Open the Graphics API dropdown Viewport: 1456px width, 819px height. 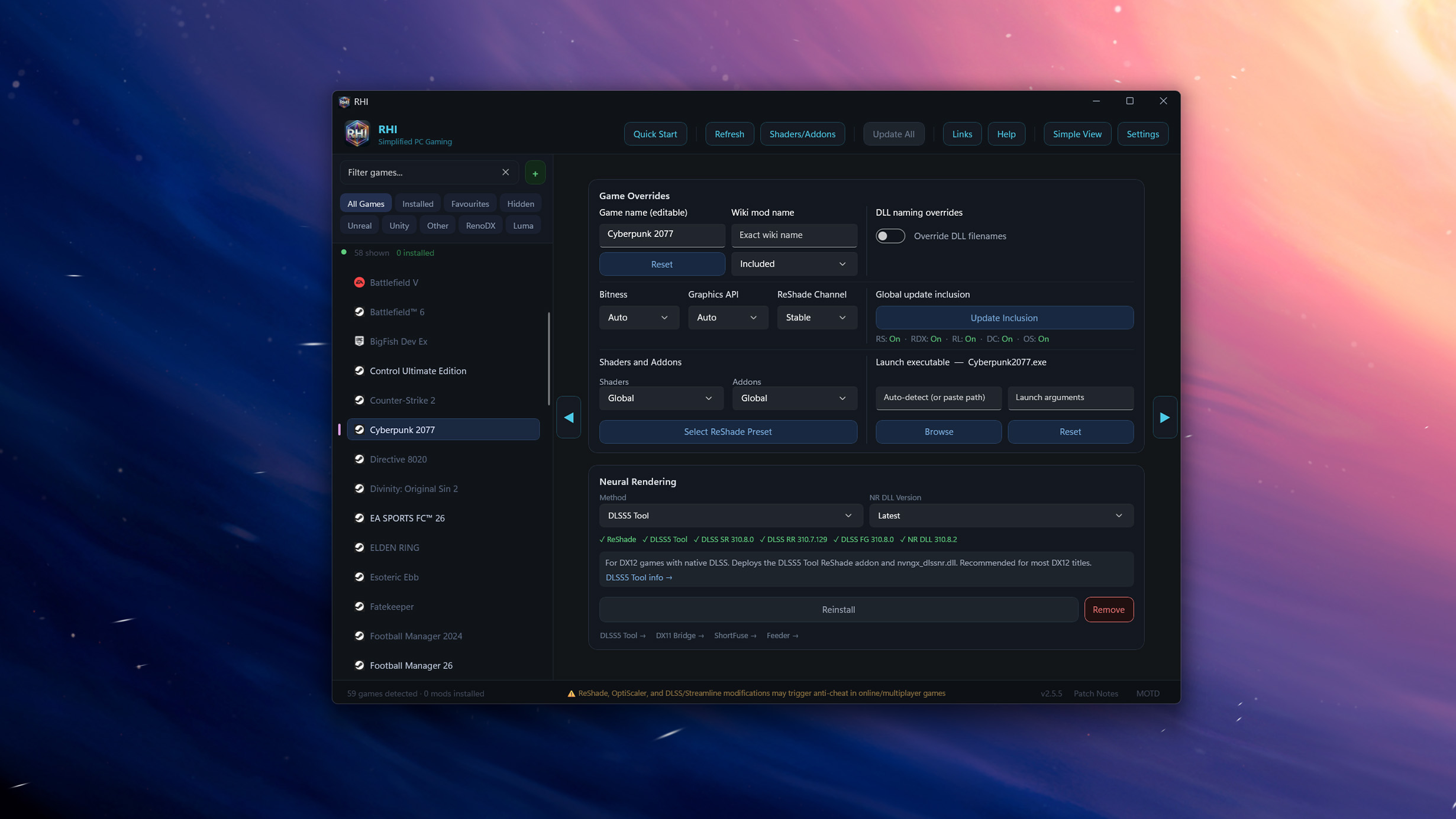coord(728,318)
